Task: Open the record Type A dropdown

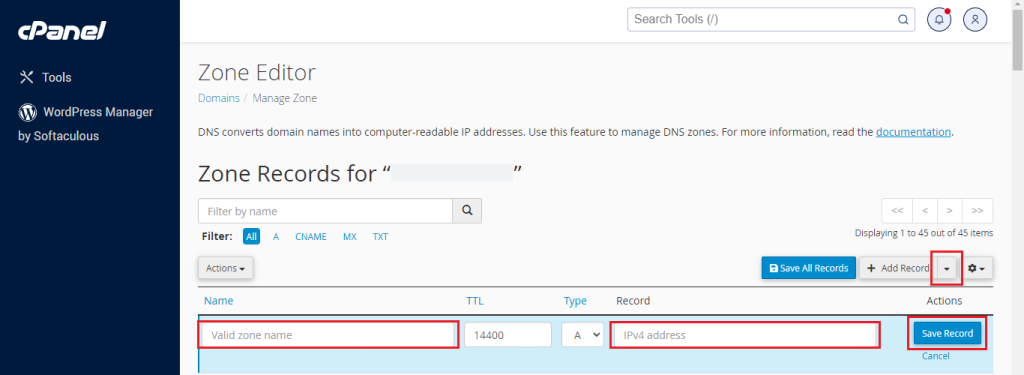Action: tap(583, 334)
